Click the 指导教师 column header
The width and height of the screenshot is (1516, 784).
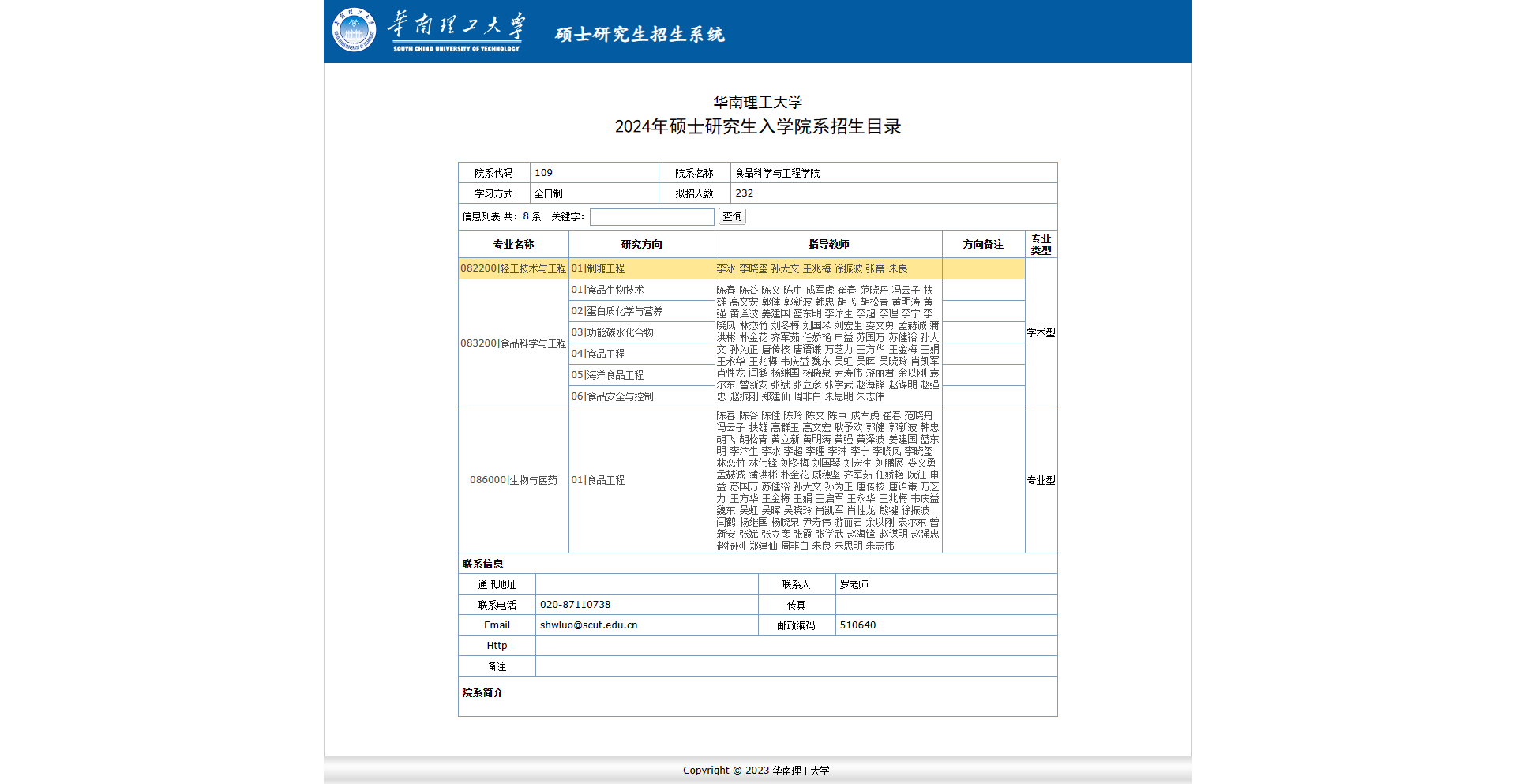(828, 244)
